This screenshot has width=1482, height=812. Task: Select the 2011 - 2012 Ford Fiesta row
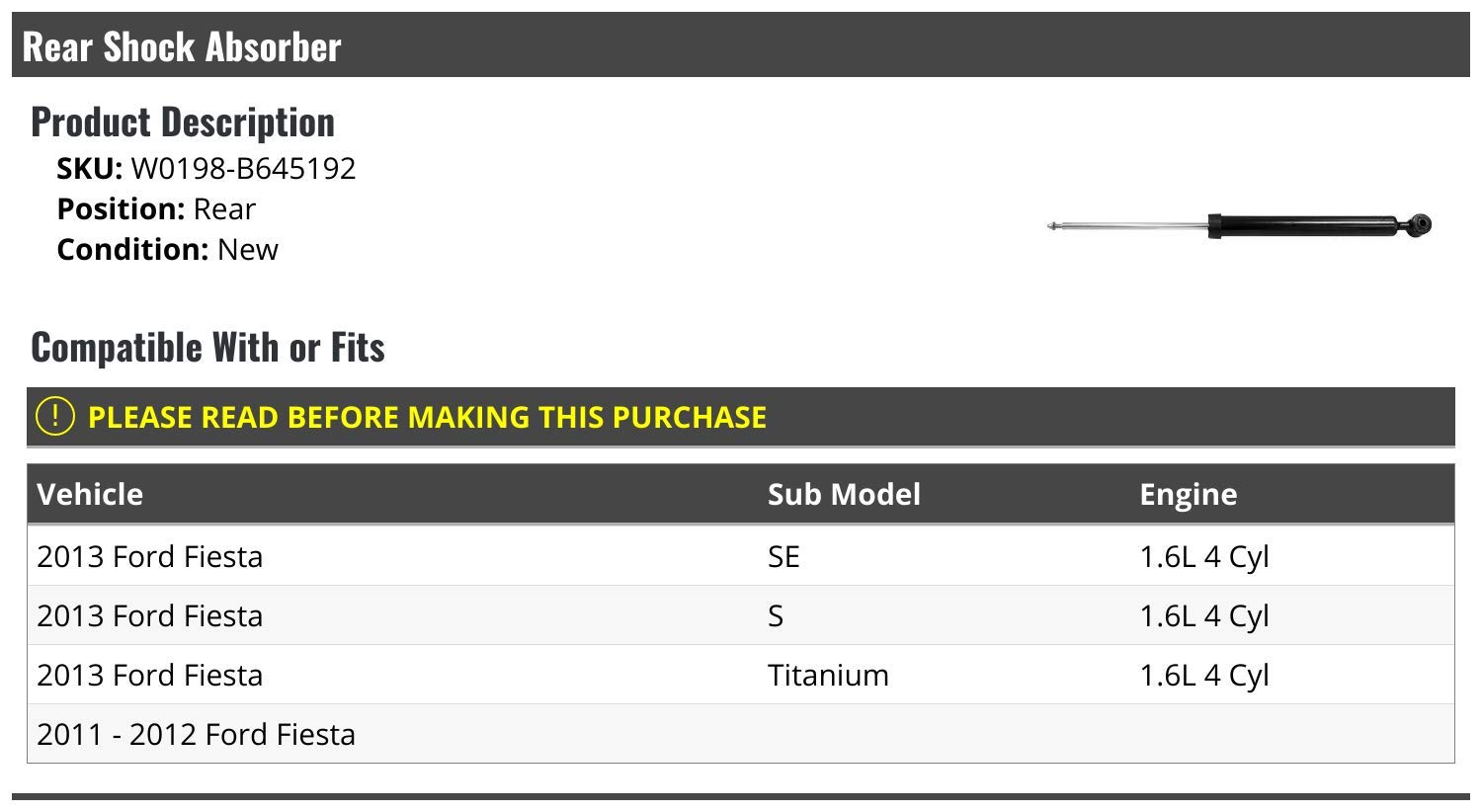click(x=741, y=734)
